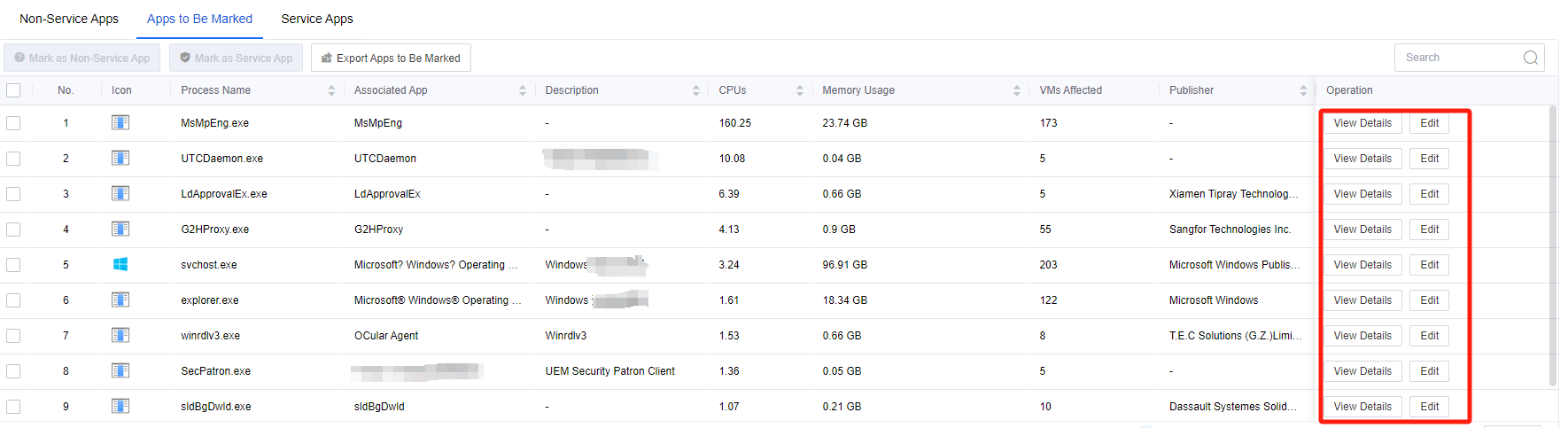Click UEM Security Patron Client description
This screenshot has width=1568, height=428.
click(609, 371)
